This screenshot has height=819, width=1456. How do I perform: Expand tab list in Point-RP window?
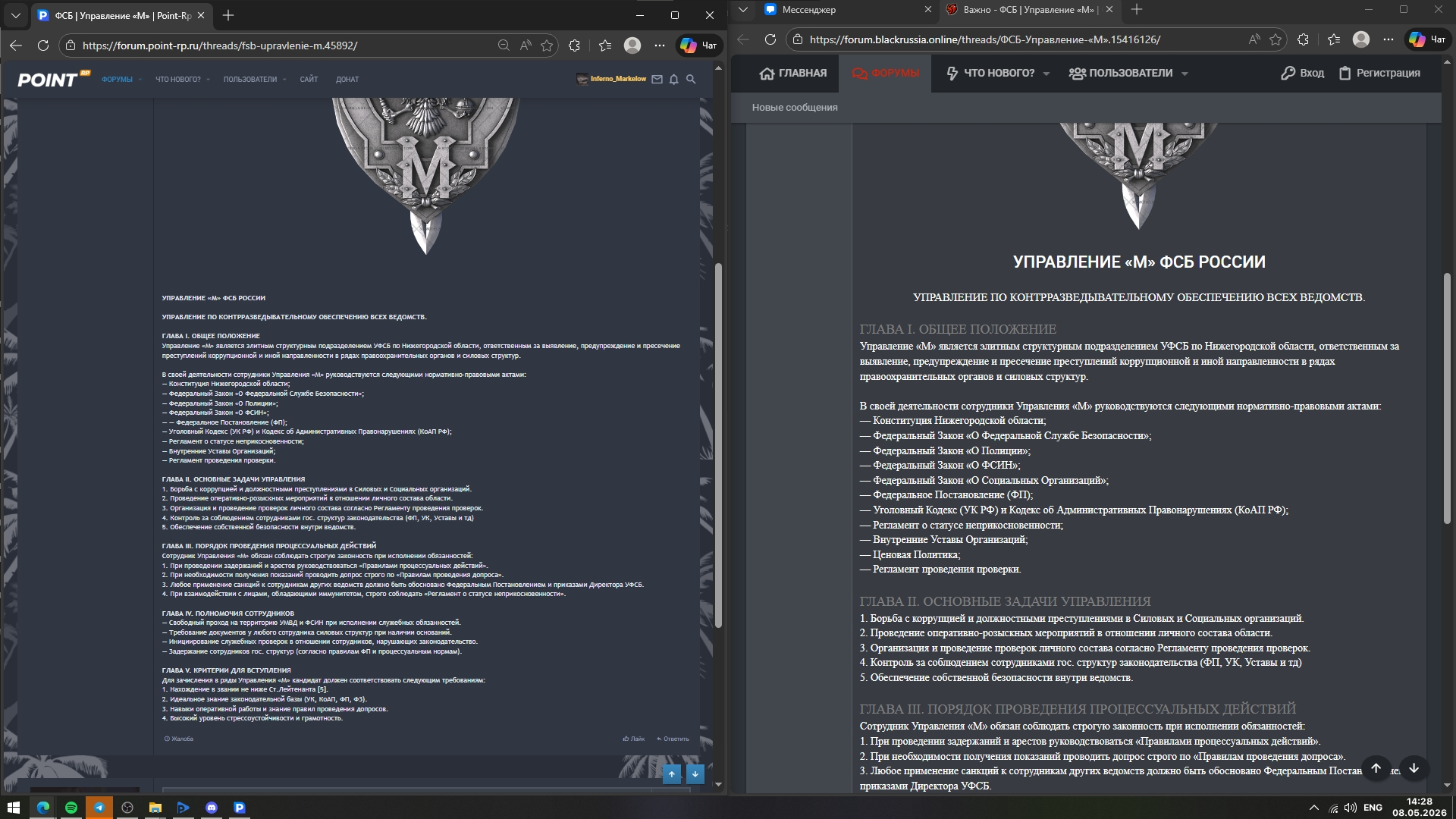coord(15,15)
